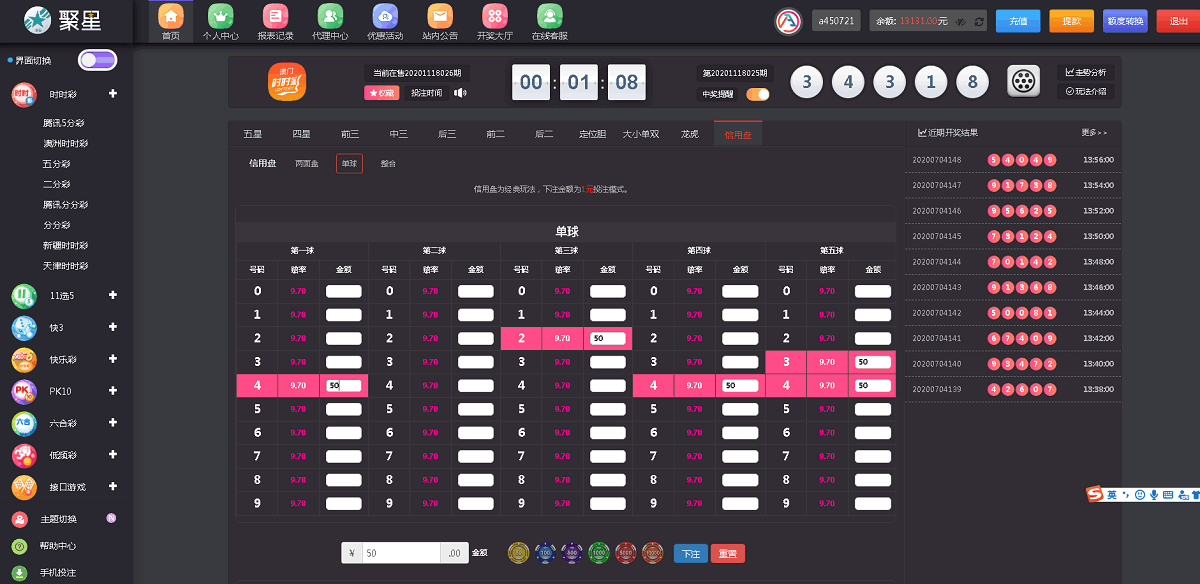
Task: Disable the 中奖提醒 win alert toggle
Action: point(757,94)
